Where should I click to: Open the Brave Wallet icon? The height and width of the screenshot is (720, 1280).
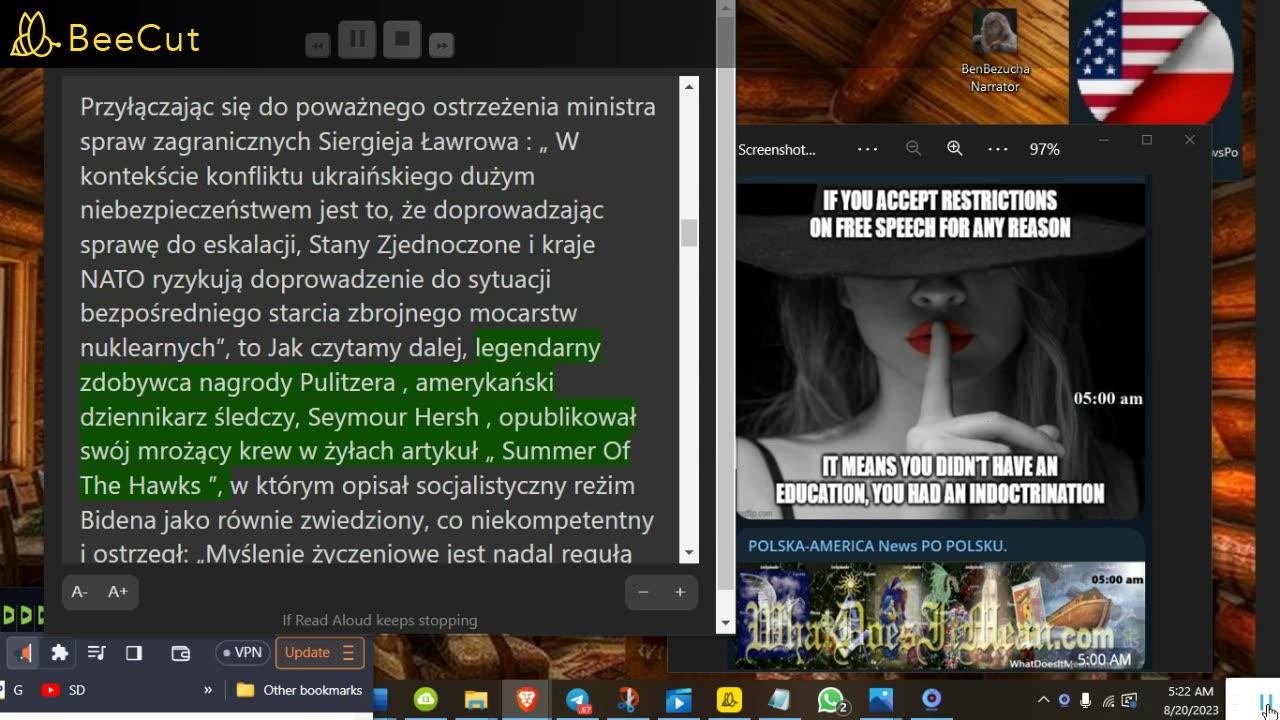(x=181, y=653)
